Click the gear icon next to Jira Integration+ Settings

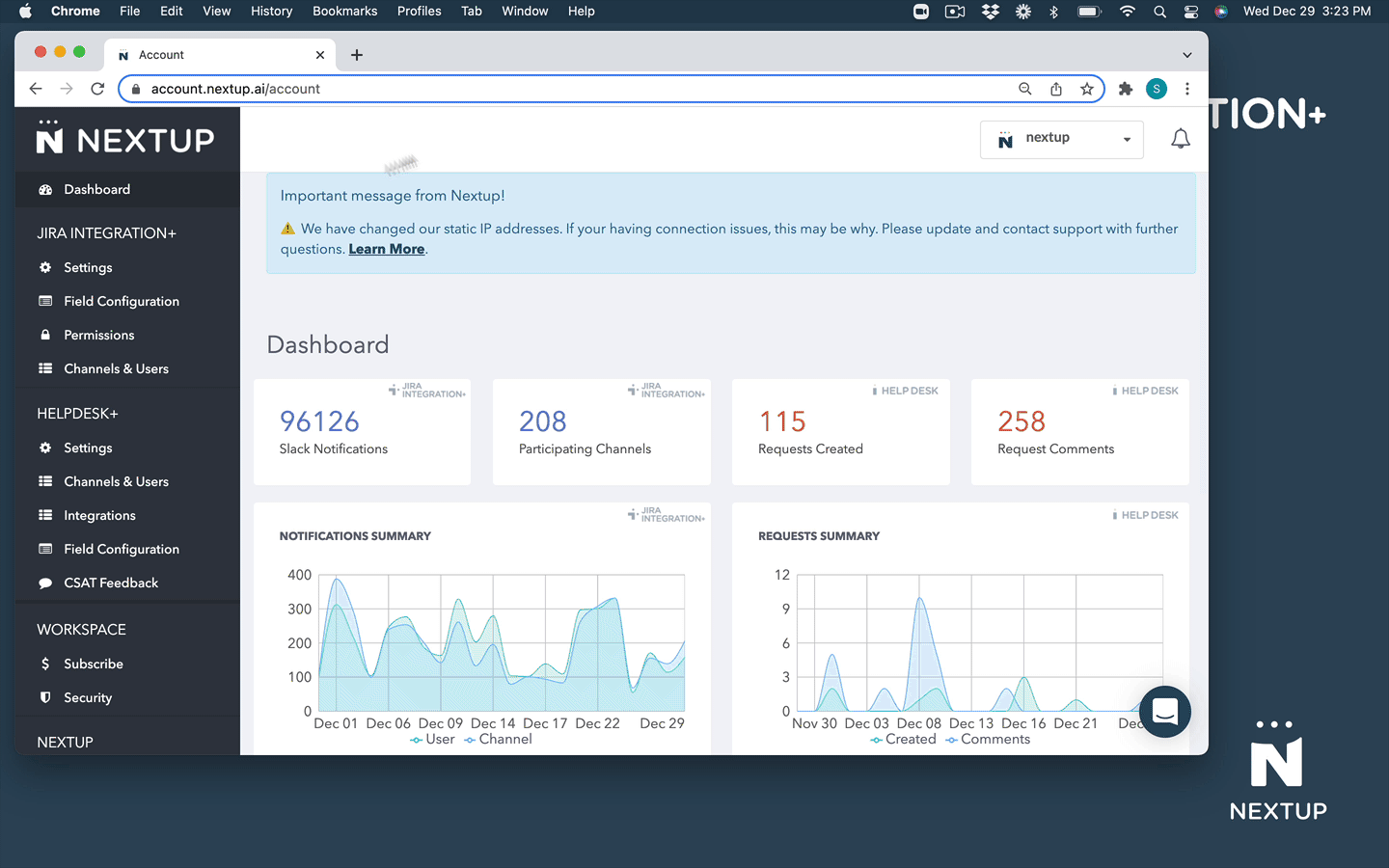click(45, 267)
